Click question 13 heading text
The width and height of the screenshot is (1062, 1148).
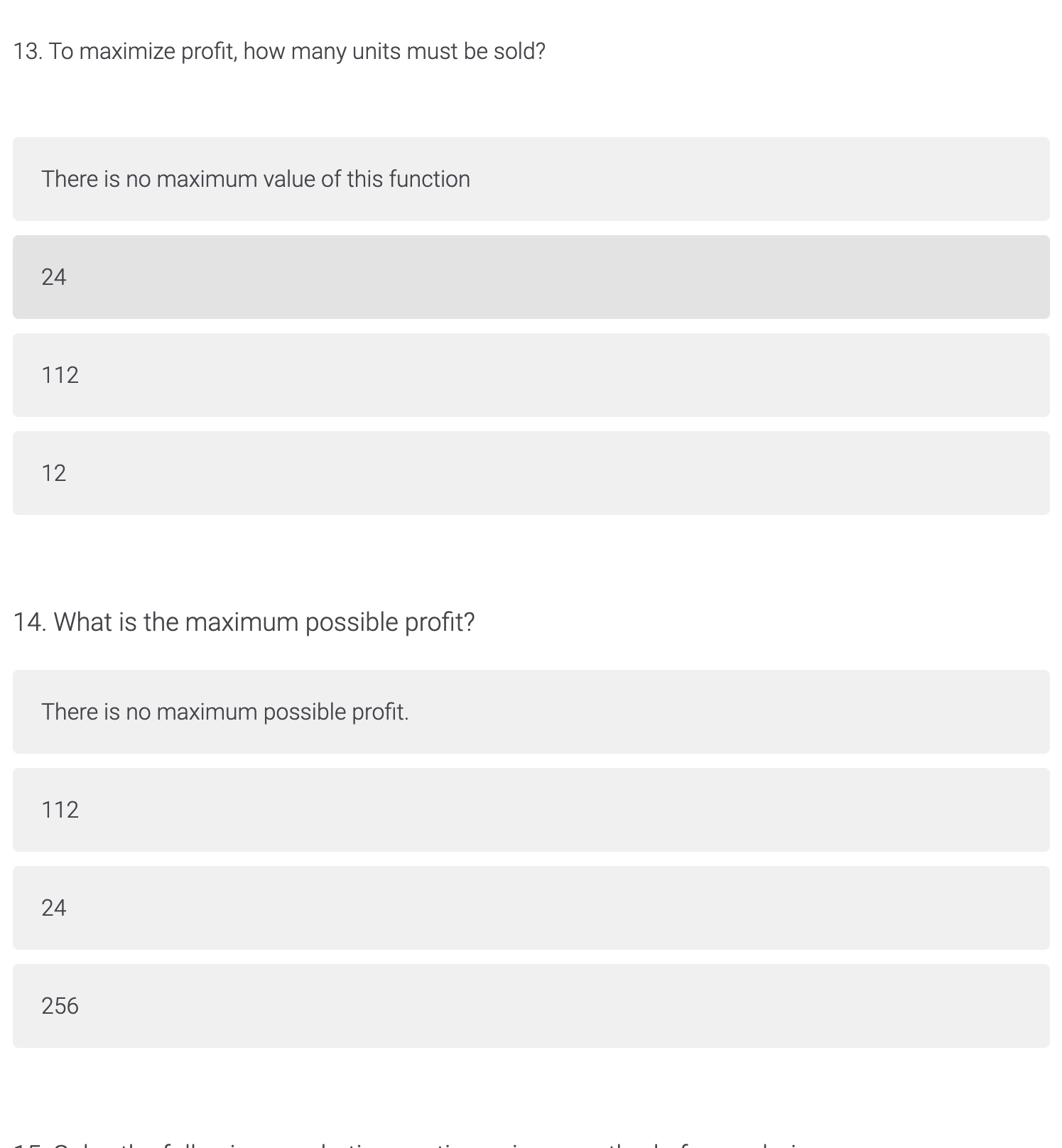click(x=279, y=50)
